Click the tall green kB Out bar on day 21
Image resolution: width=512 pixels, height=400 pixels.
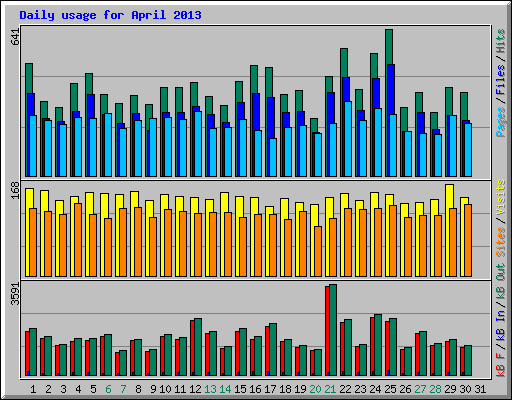[x=333, y=330]
